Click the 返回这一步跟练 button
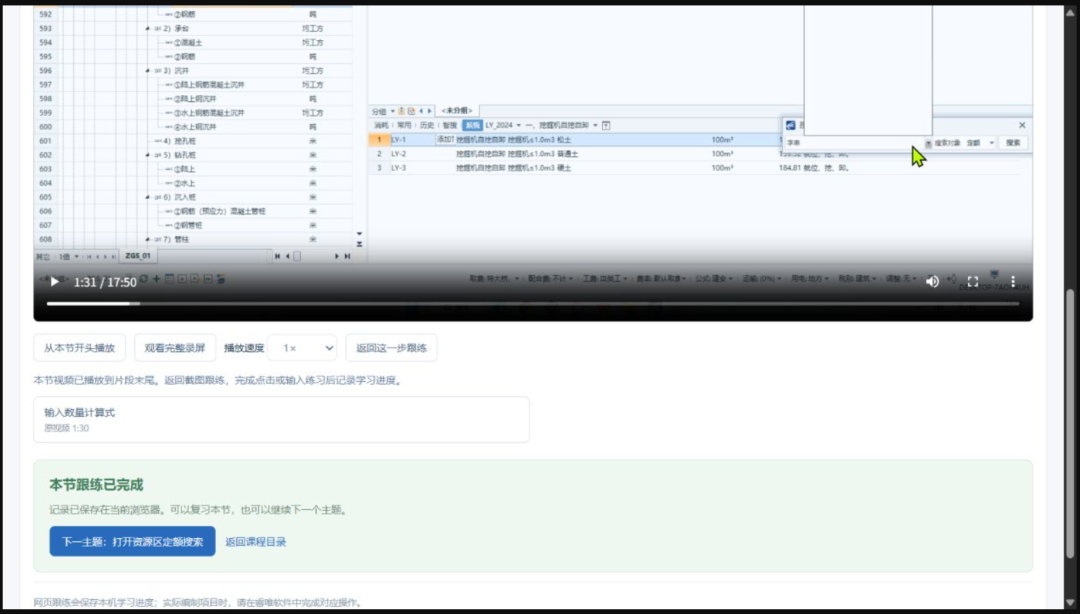This screenshot has width=1080, height=614. click(391, 348)
